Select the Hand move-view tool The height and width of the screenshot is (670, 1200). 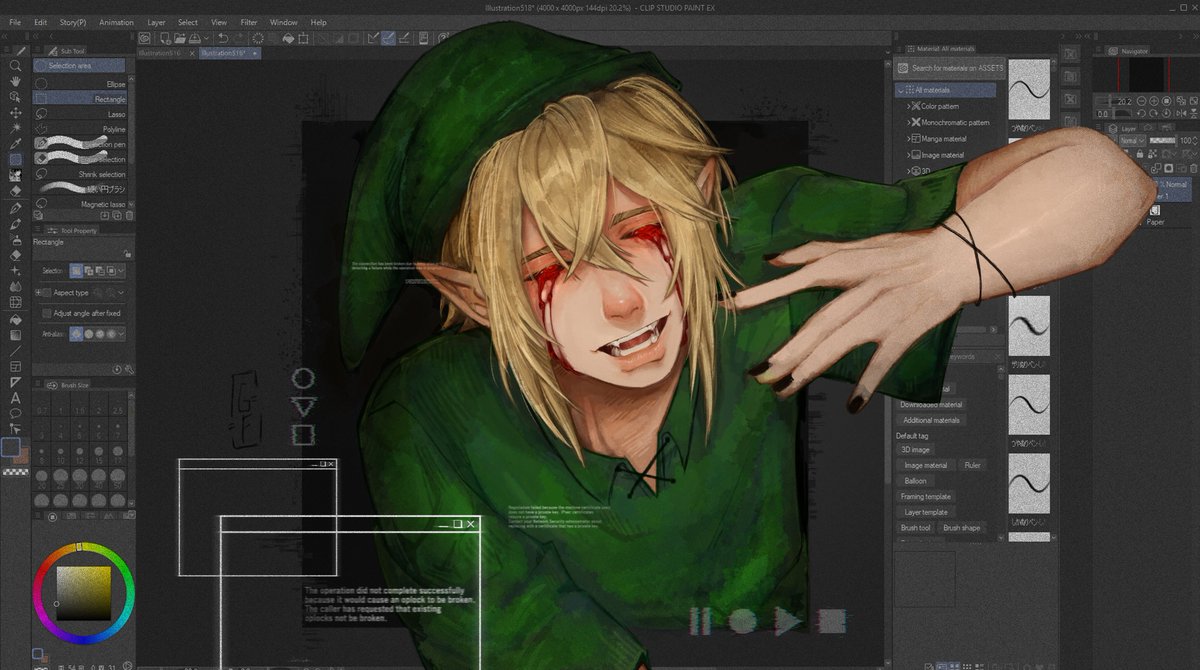tap(15, 82)
